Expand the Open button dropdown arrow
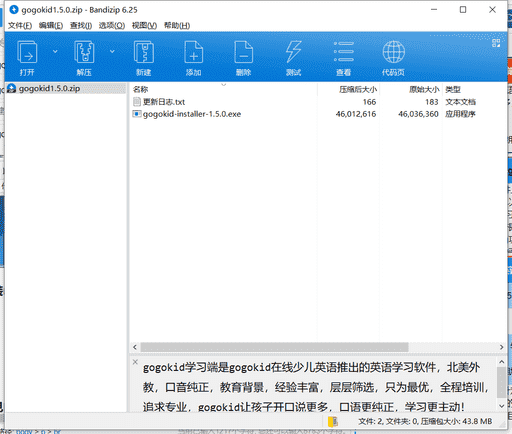Screen dimensions: 512x434 click(x=55, y=51)
